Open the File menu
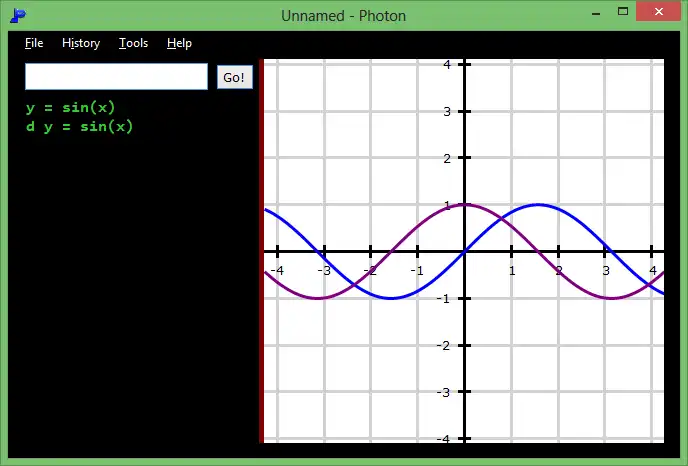This screenshot has width=688, height=466. pos(34,43)
